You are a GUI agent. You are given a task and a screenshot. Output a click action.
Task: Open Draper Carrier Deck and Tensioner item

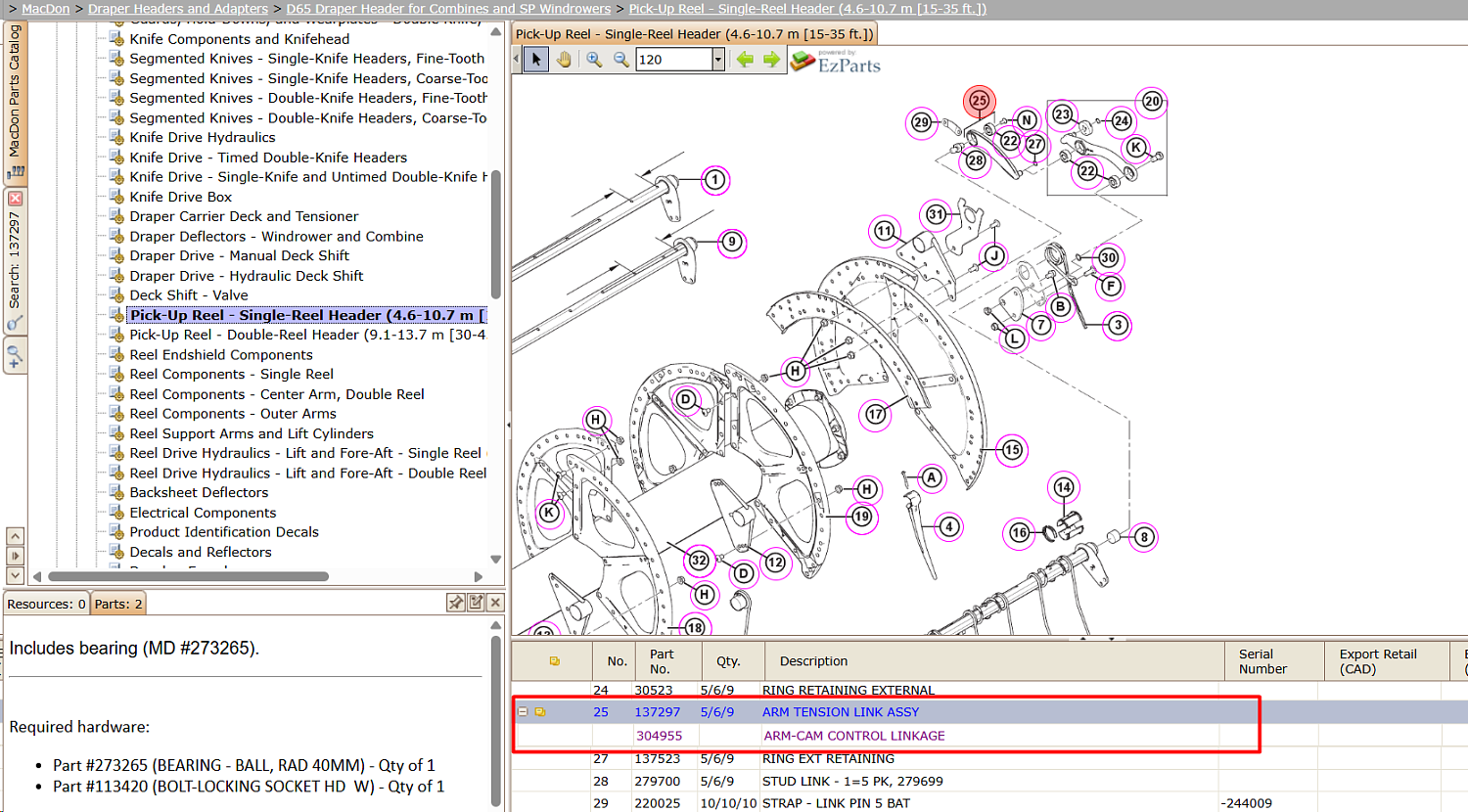point(244,216)
